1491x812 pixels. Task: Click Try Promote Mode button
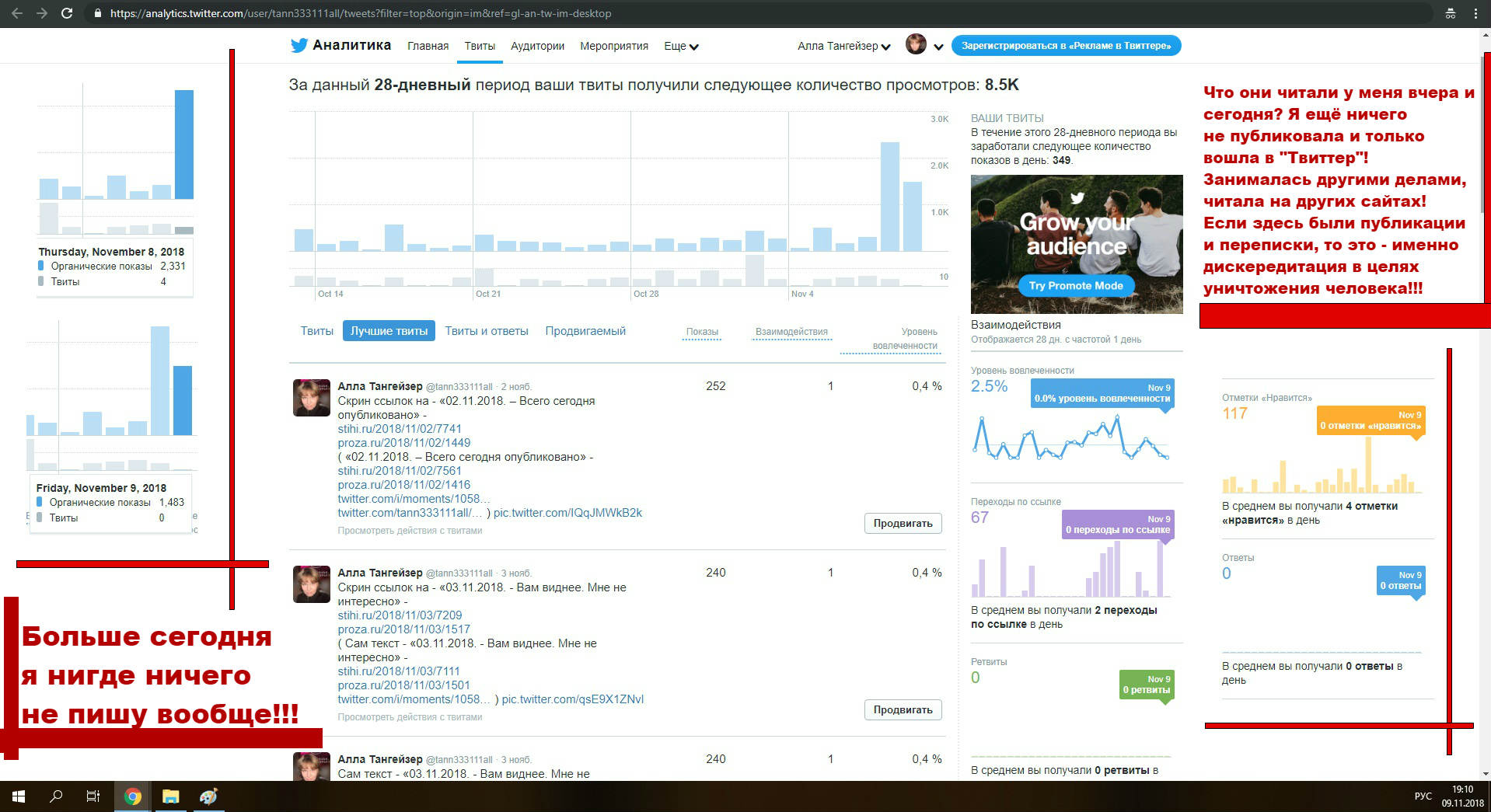coord(1076,286)
